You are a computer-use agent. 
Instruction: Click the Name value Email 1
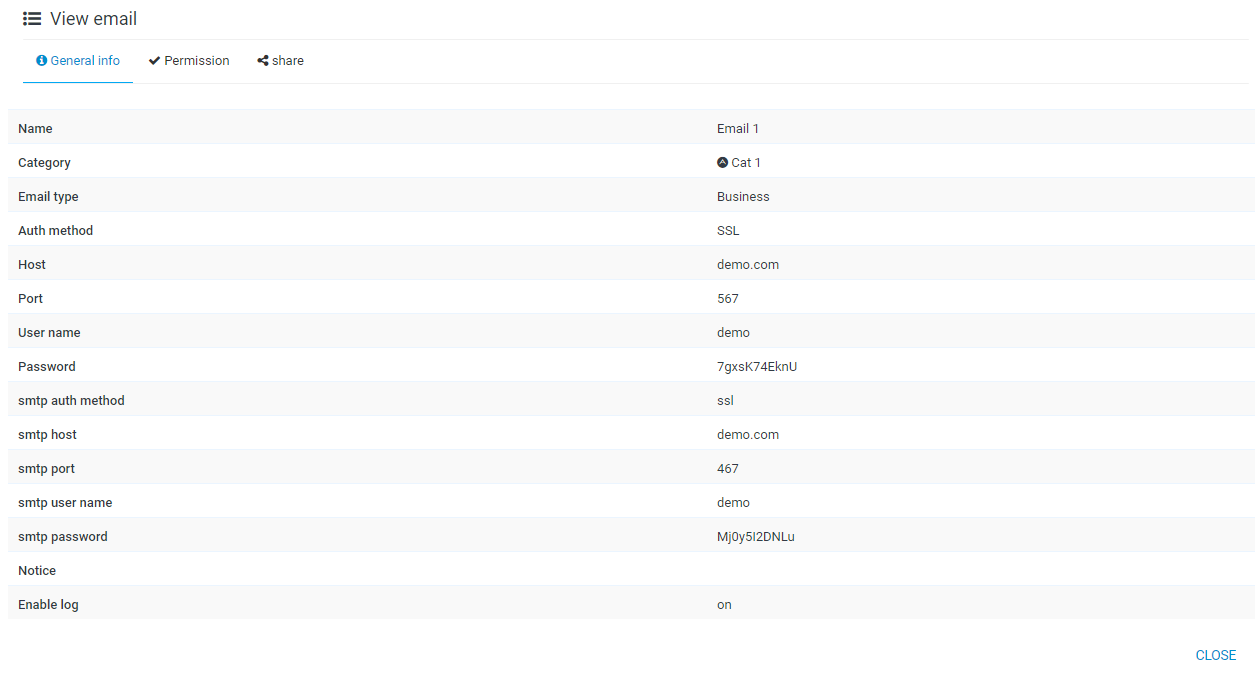(738, 129)
